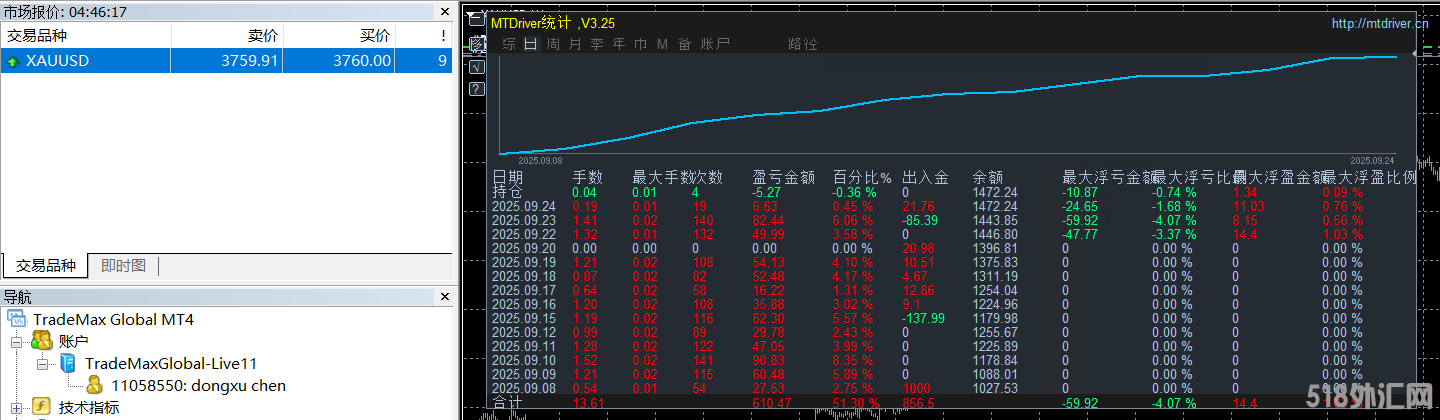Click the XAUUSD green arrow icon
Image resolution: width=1440 pixels, height=420 pixels.
(12, 61)
